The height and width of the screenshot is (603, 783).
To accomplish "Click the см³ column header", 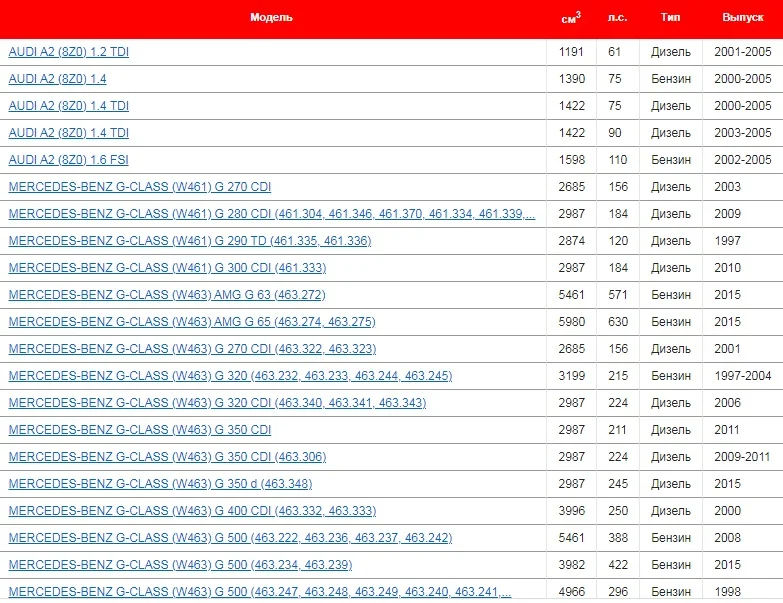I will (571, 17).
